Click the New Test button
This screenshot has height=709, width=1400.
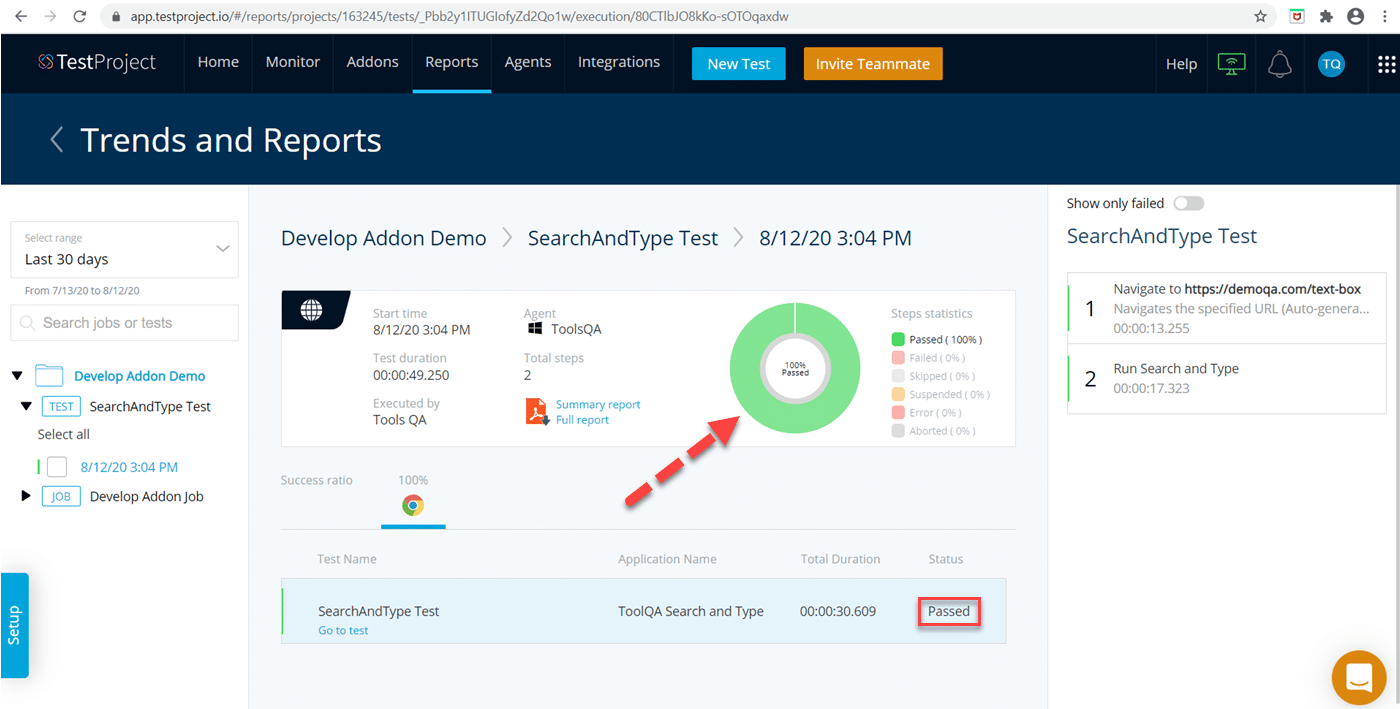pyautogui.click(x=739, y=64)
